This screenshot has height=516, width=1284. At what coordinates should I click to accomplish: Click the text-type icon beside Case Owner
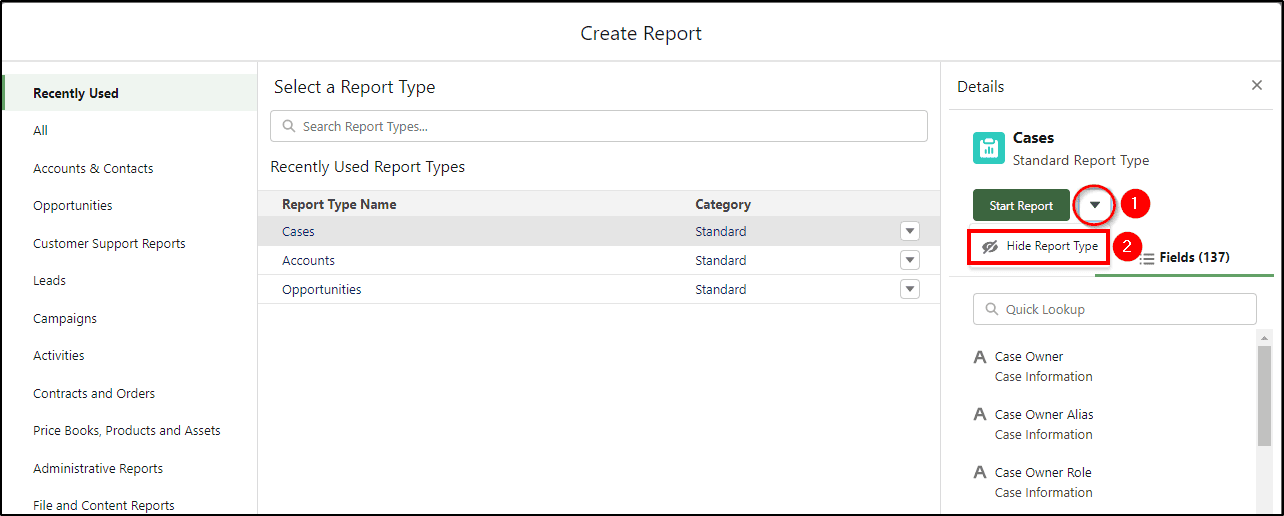click(980, 357)
